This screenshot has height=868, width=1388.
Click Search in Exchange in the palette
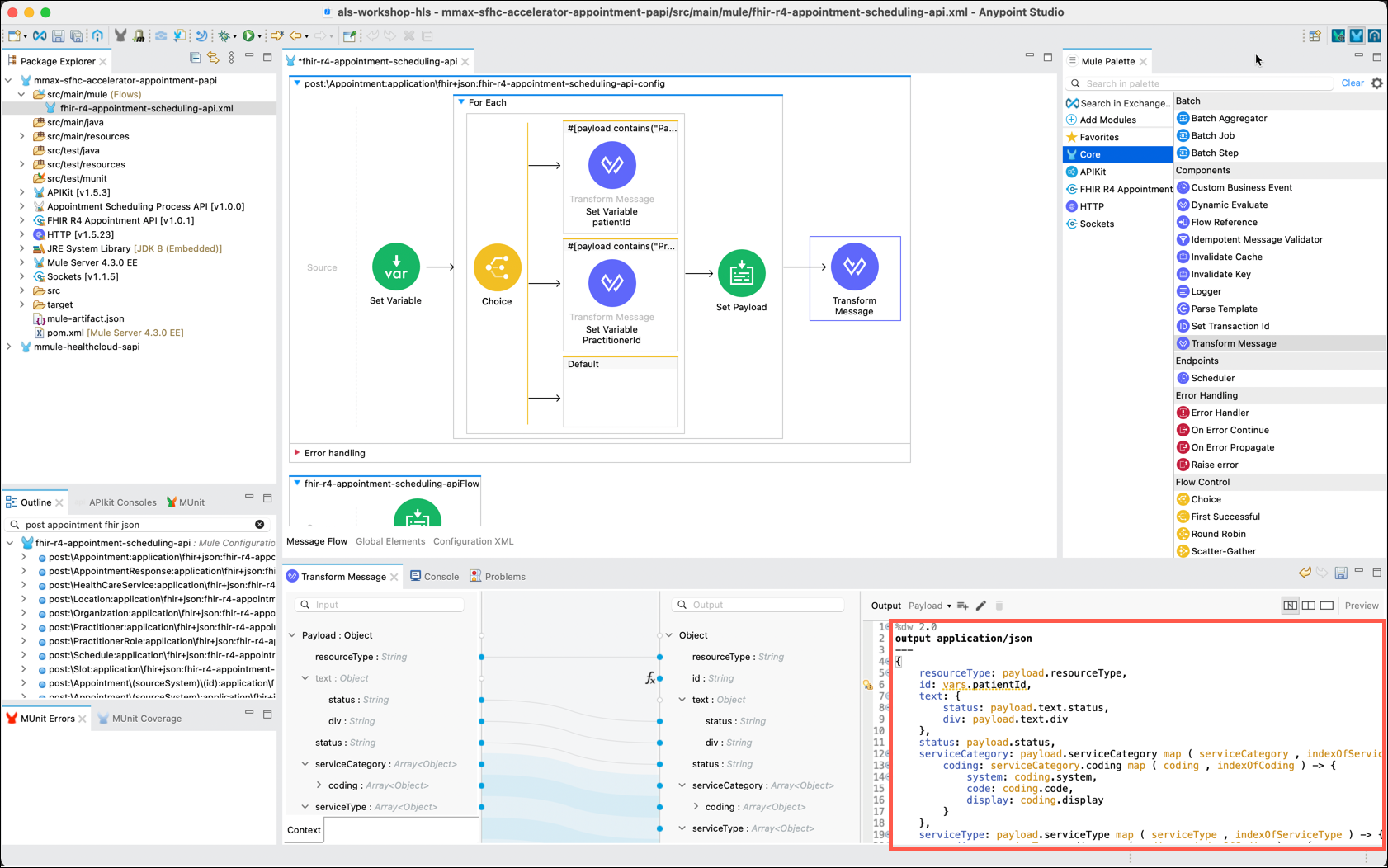coord(1117,103)
